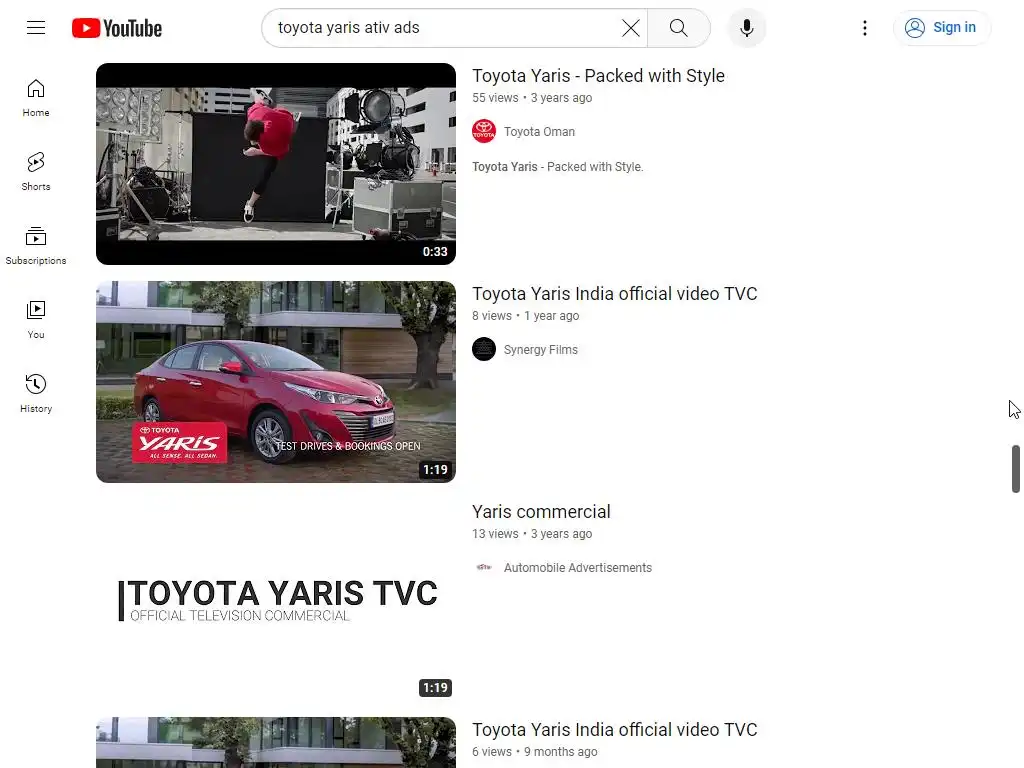
Task: Clear the search query with the X
Action: pyautogui.click(x=630, y=28)
